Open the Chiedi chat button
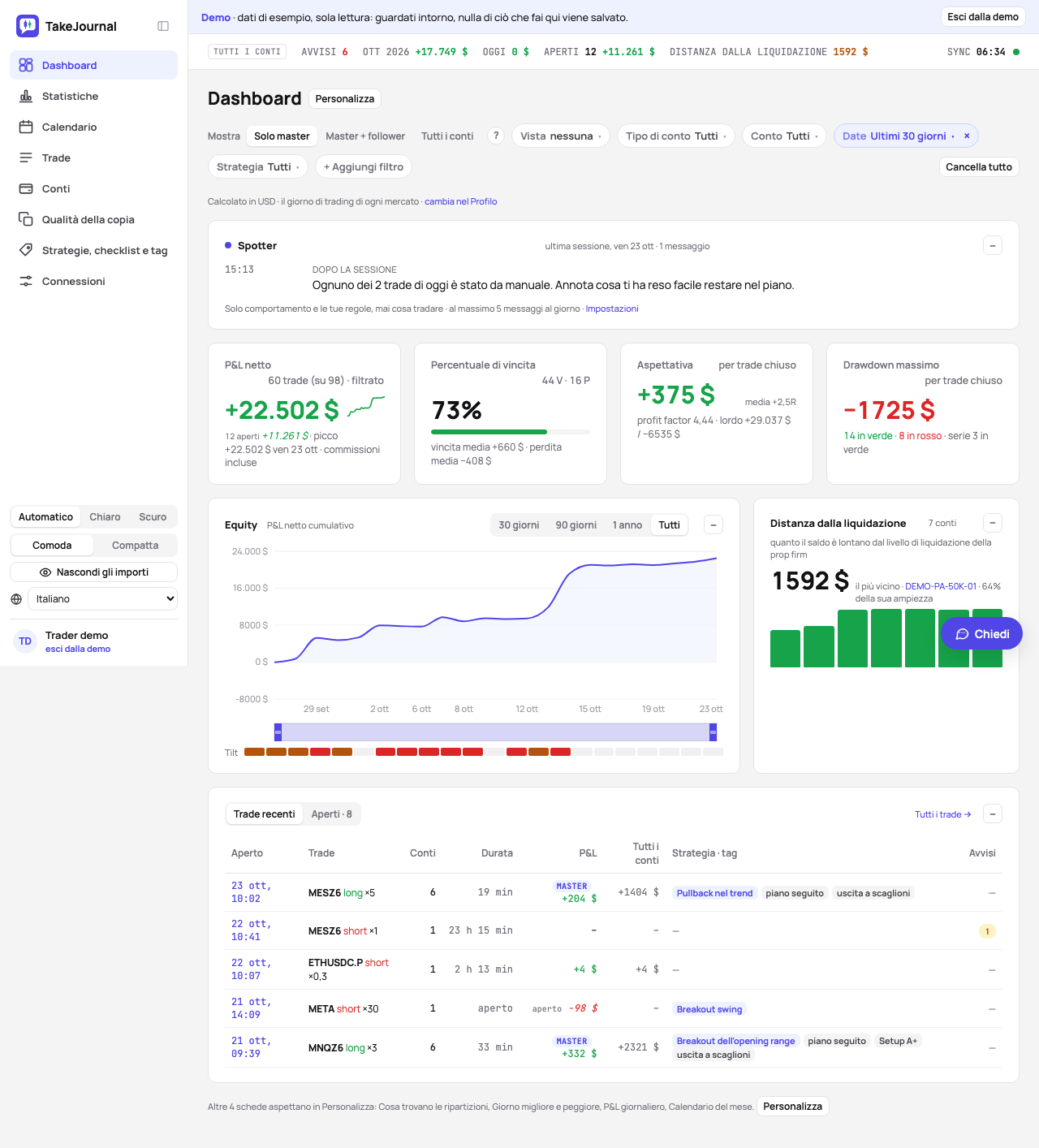 pos(981,634)
